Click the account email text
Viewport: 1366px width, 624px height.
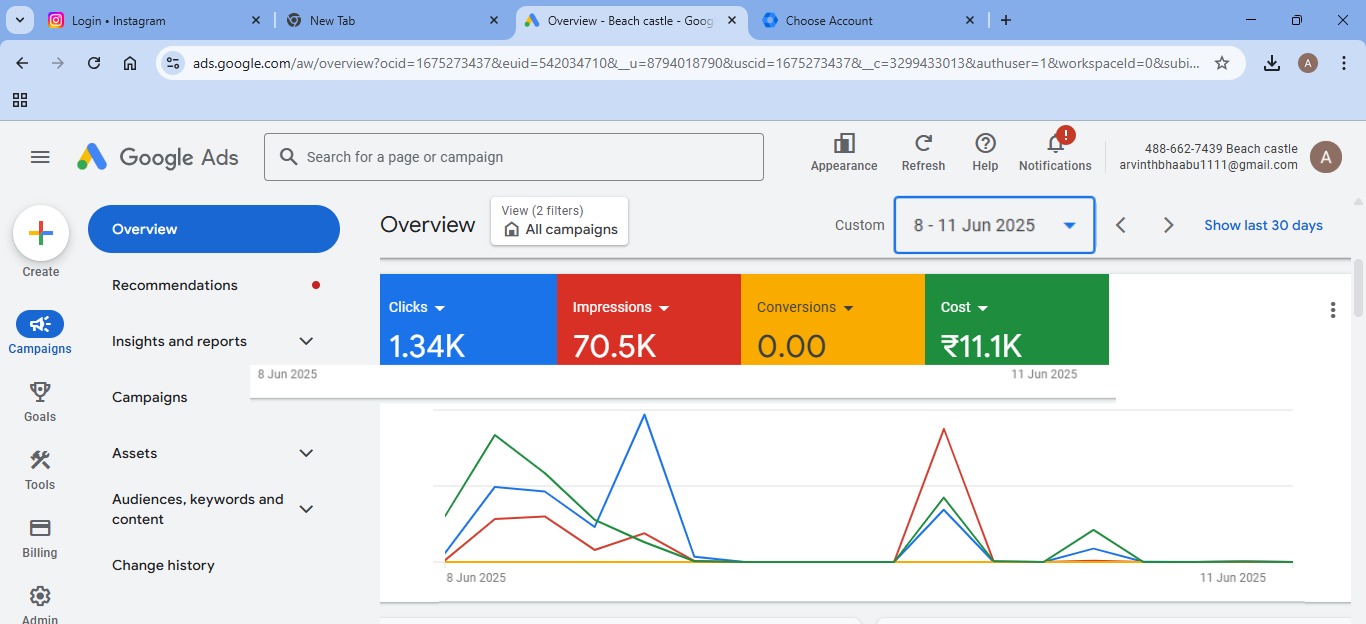pyautogui.click(x=1208, y=166)
